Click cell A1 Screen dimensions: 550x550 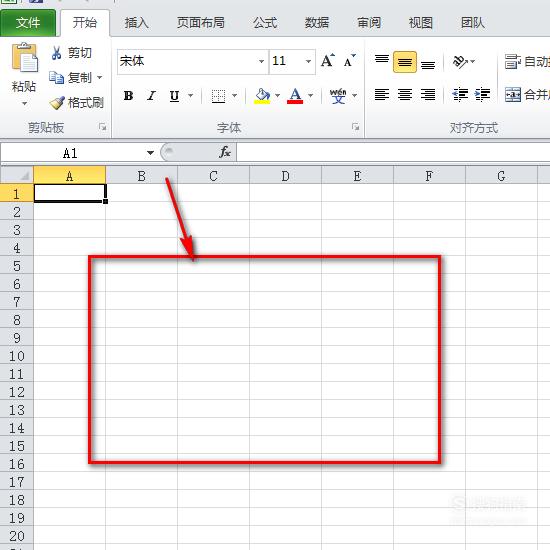pos(69,193)
